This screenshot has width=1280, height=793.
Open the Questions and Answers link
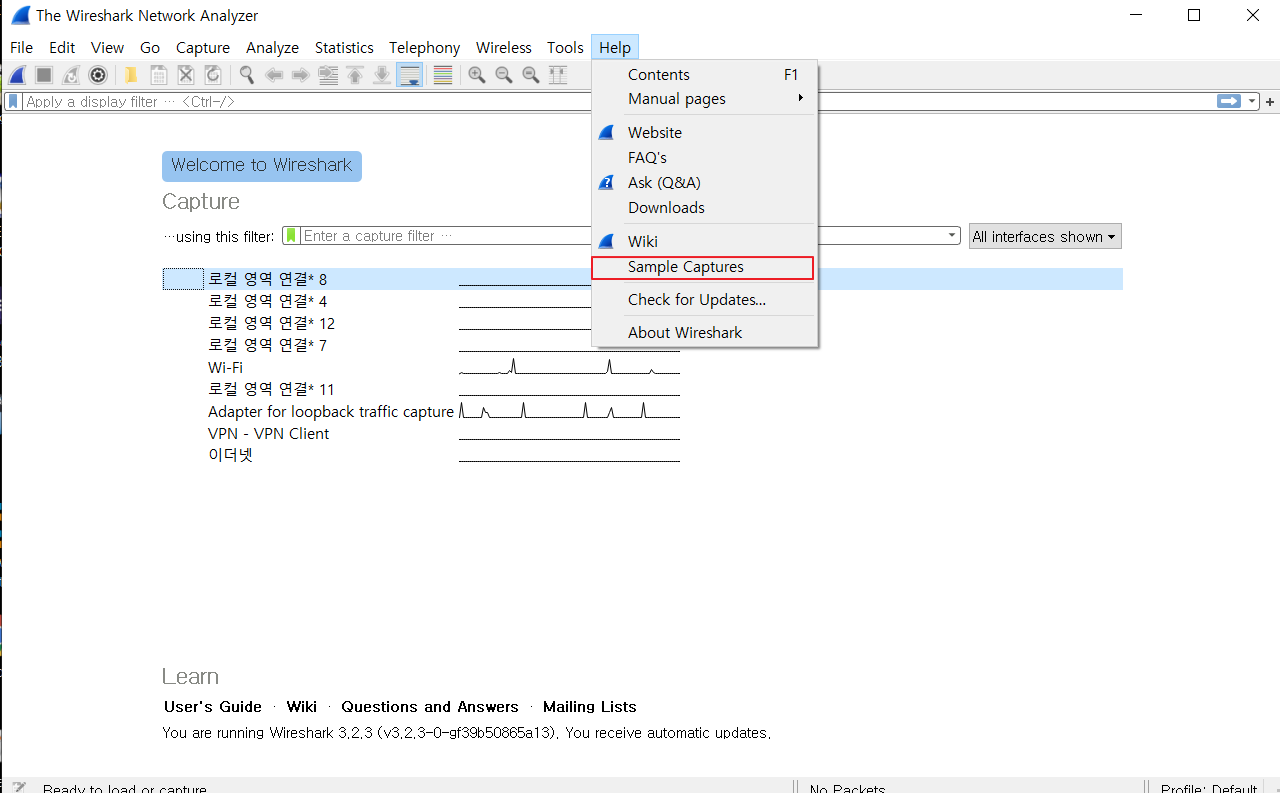point(430,706)
